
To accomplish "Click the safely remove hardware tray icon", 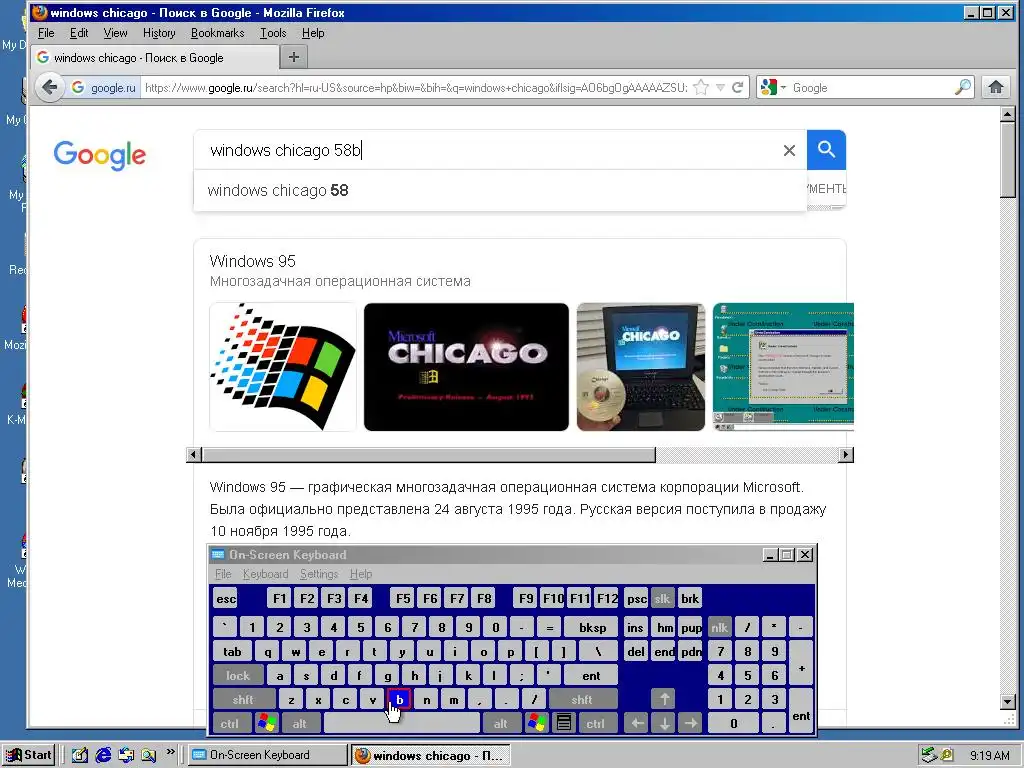I will tap(929, 755).
